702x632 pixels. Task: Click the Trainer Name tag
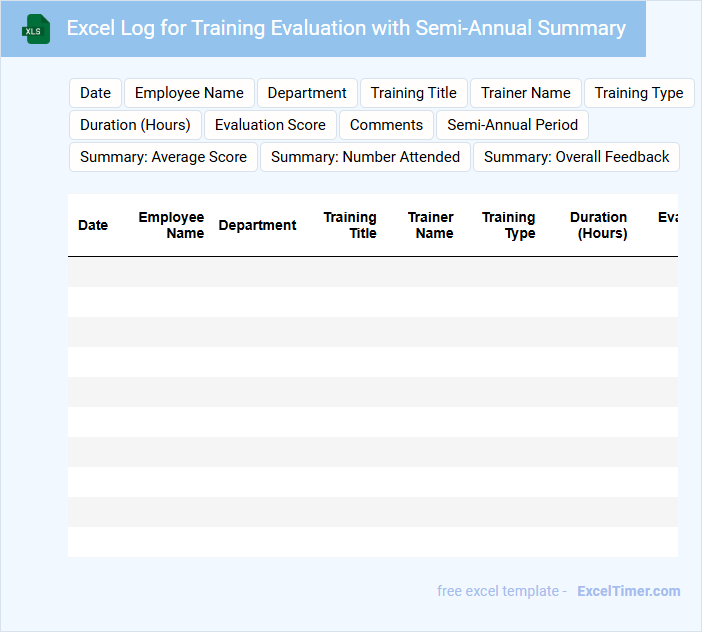(525, 93)
